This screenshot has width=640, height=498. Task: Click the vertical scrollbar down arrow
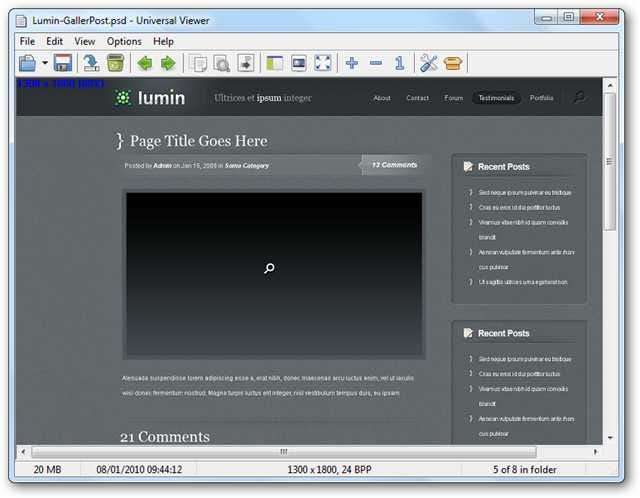tap(610, 437)
